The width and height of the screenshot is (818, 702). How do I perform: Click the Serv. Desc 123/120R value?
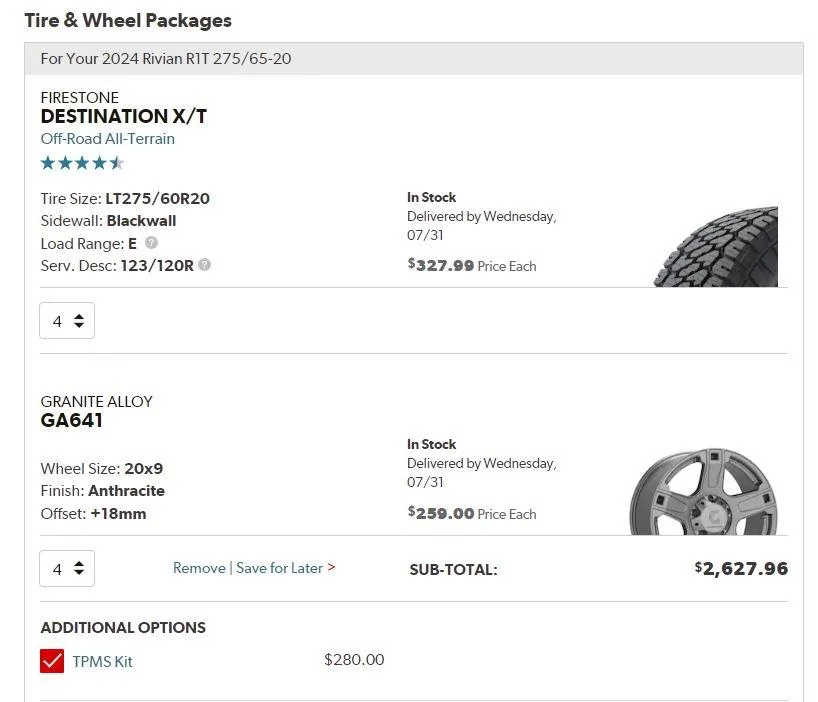click(x=157, y=265)
